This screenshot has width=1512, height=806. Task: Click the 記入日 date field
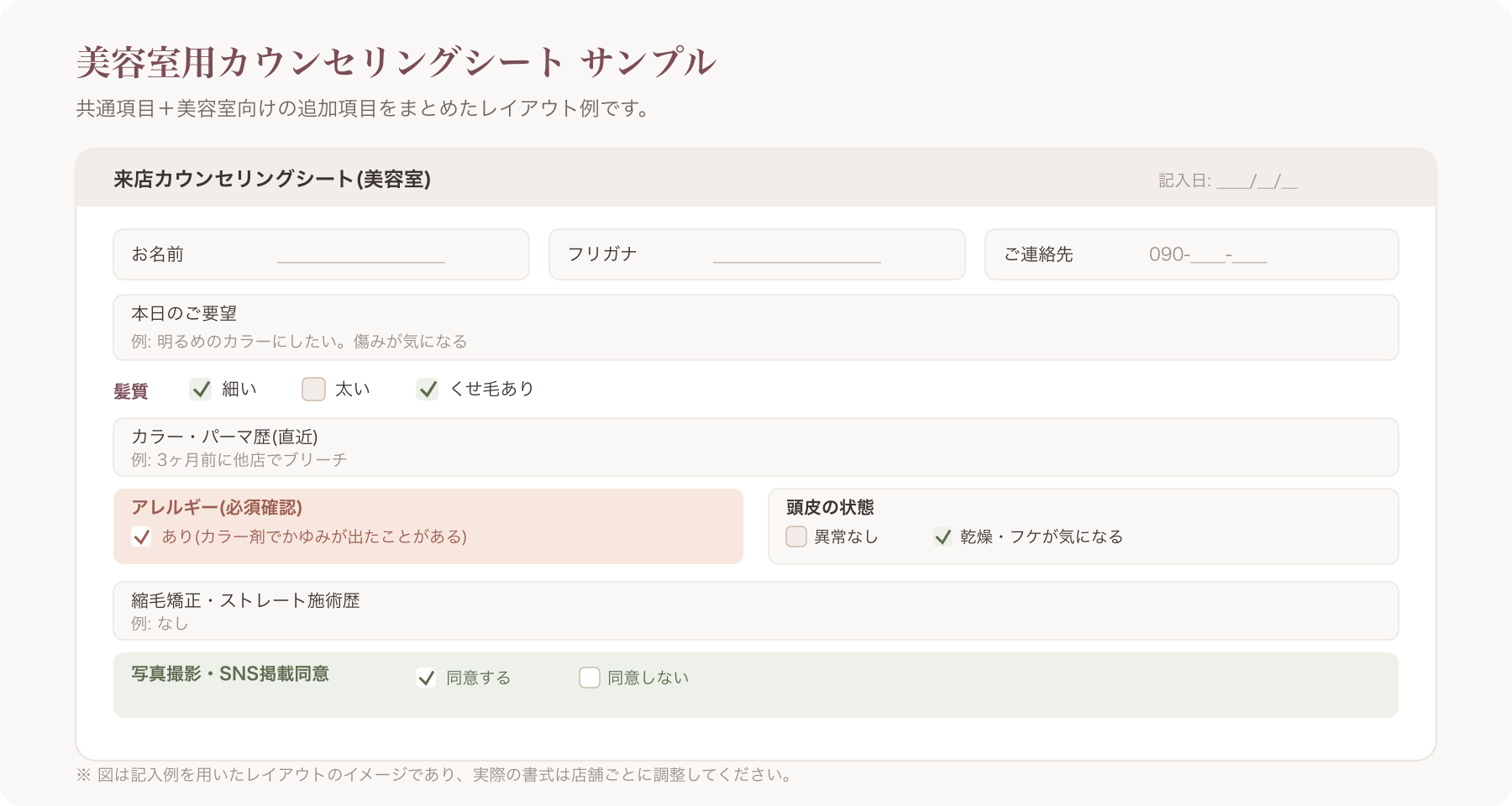(x=1228, y=181)
